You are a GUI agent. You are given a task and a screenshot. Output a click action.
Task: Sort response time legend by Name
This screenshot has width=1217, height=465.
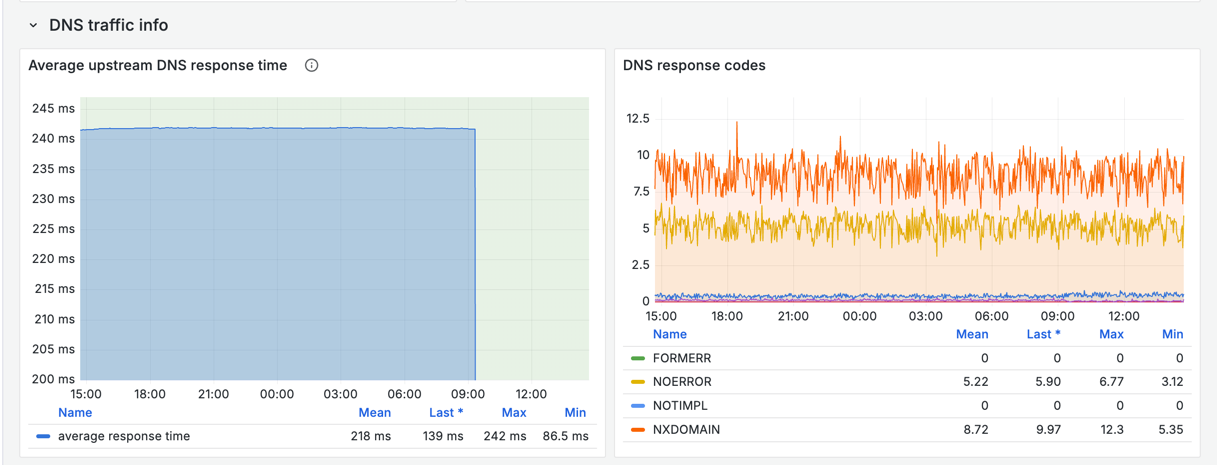[75, 412]
